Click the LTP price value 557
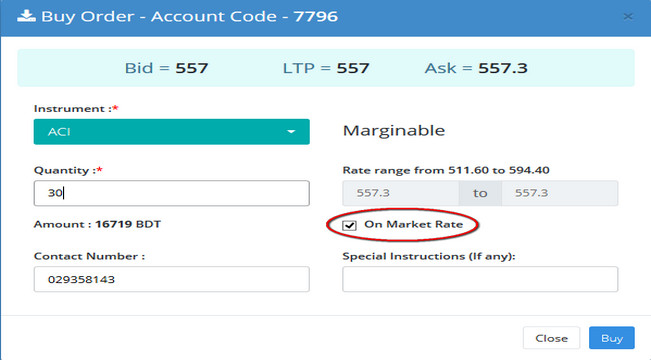 [353, 68]
